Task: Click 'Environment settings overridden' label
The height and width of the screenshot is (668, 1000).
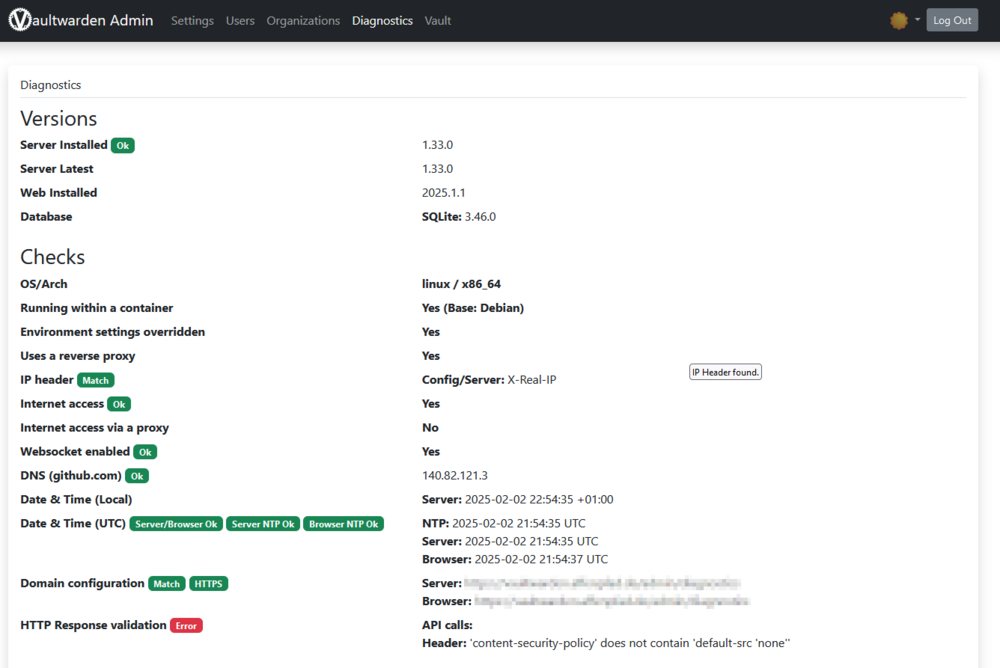Action: click(x=112, y=332)
